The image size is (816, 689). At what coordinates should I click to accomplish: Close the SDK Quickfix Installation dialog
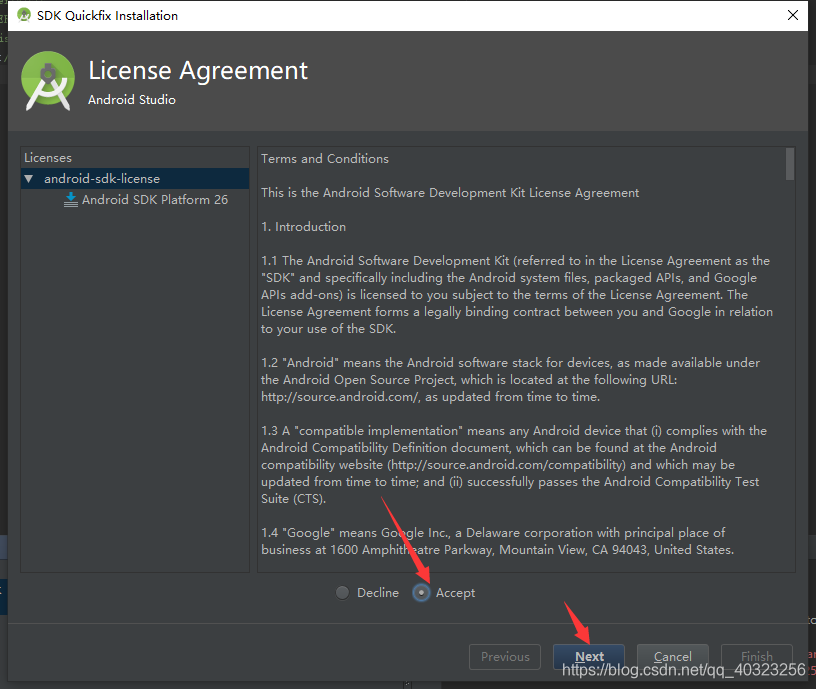click(793, 15)
